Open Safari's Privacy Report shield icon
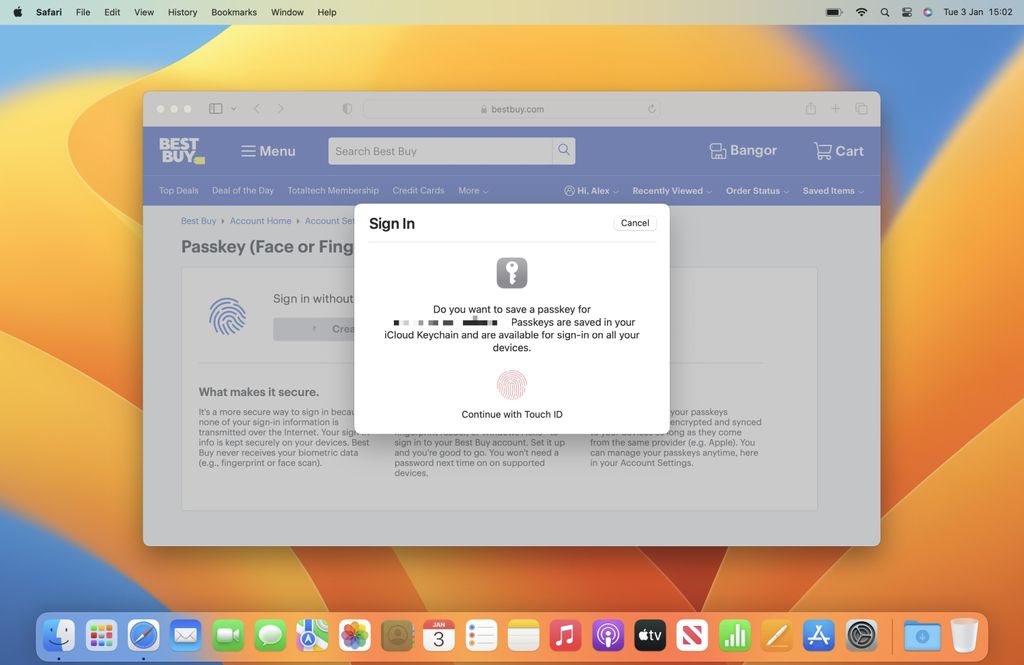Screen dimensions: 1024x665 [x=346, y=108]
